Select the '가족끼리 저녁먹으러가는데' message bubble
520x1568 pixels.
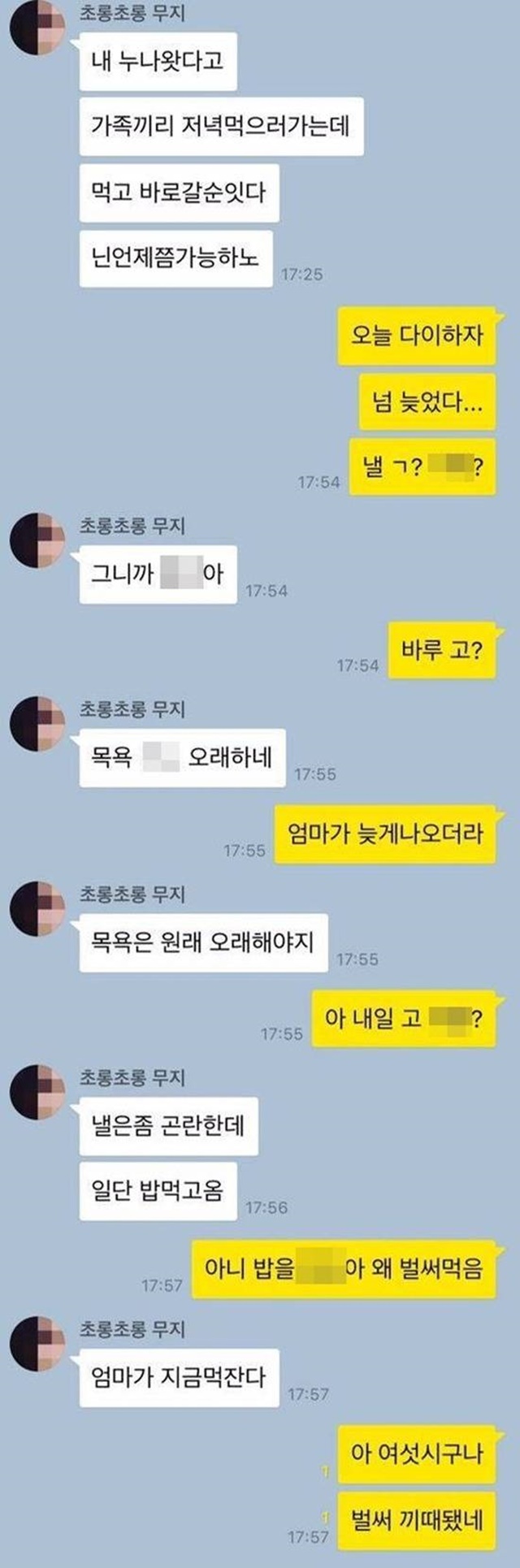(221, 126)
